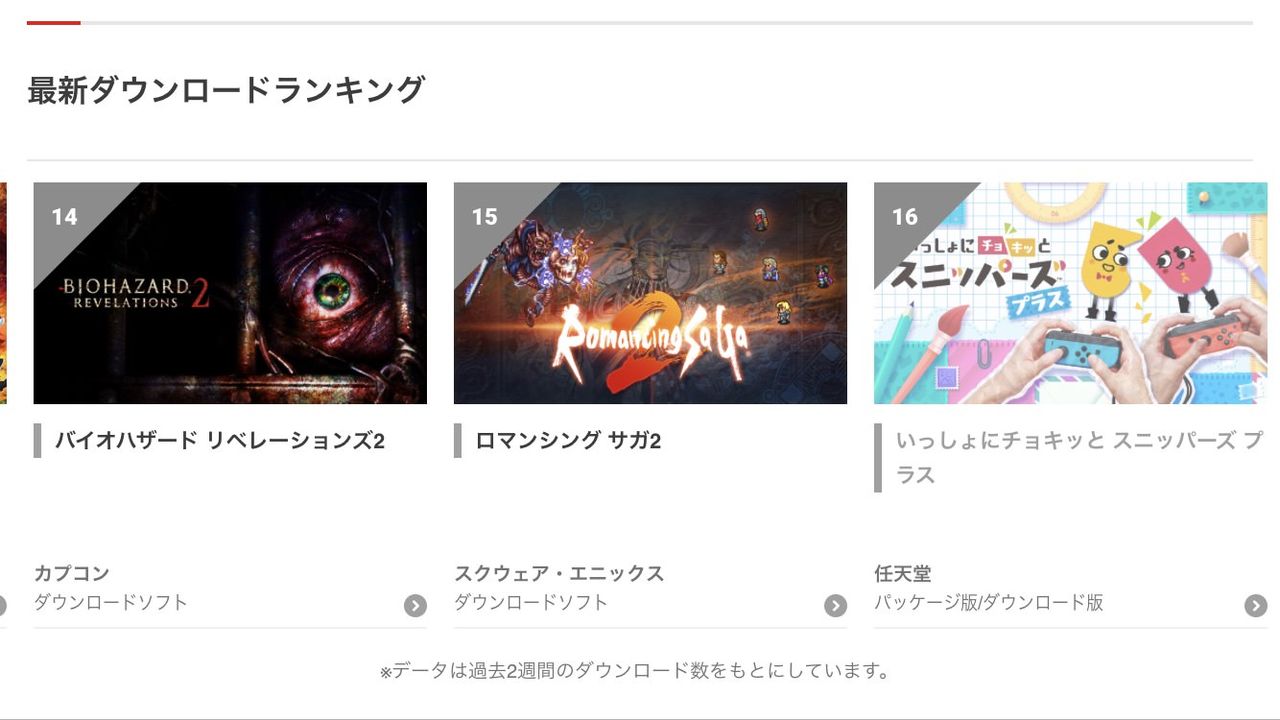Image resolution: width=1280 pixels, height=720 pixels.
Task: Open バイオハザード リベレーションズ2 title link
Action: pos(220,440)
